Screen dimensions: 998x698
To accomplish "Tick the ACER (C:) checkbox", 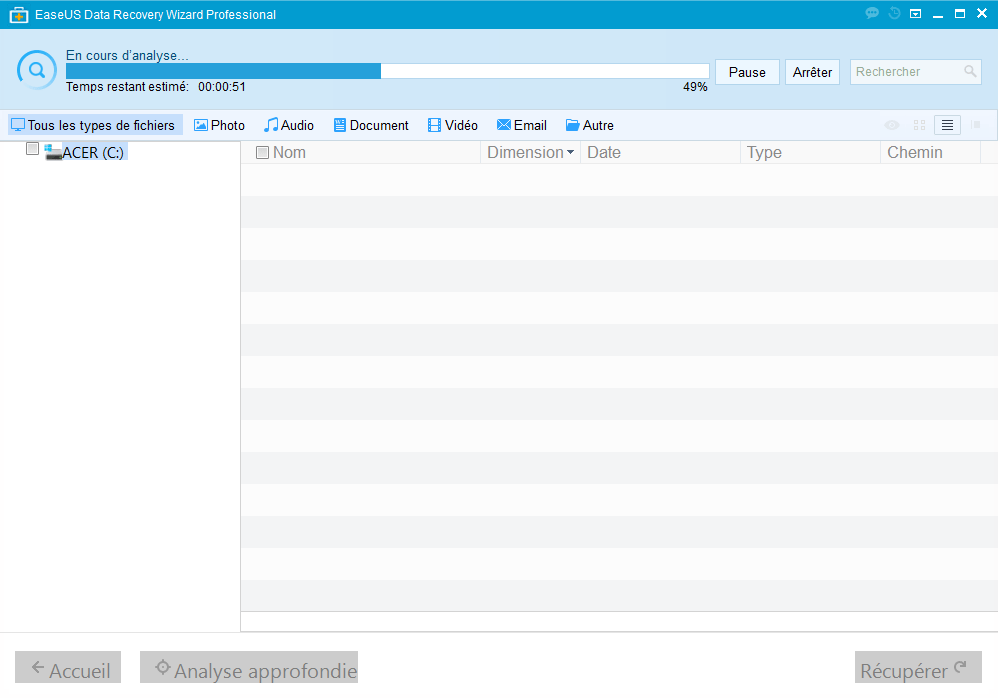I will pos(32,149).
